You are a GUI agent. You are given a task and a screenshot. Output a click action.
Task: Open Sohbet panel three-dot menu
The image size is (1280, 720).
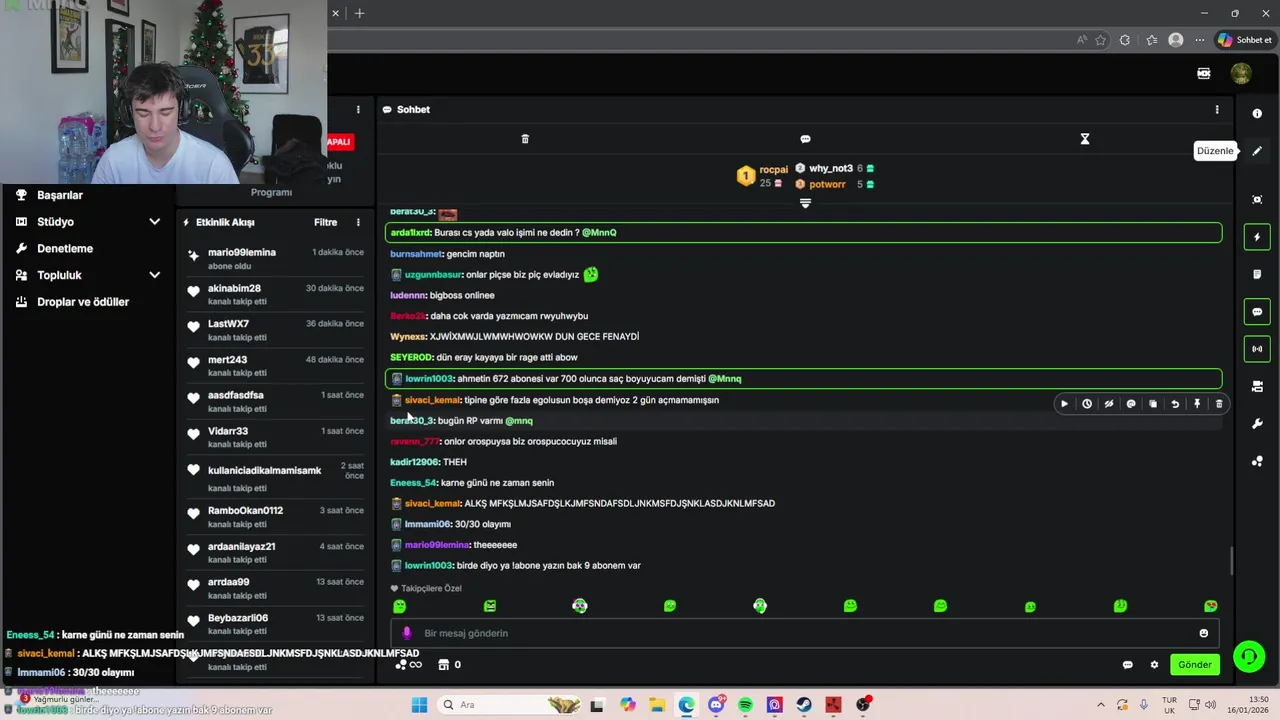(x=1217, y=110)
